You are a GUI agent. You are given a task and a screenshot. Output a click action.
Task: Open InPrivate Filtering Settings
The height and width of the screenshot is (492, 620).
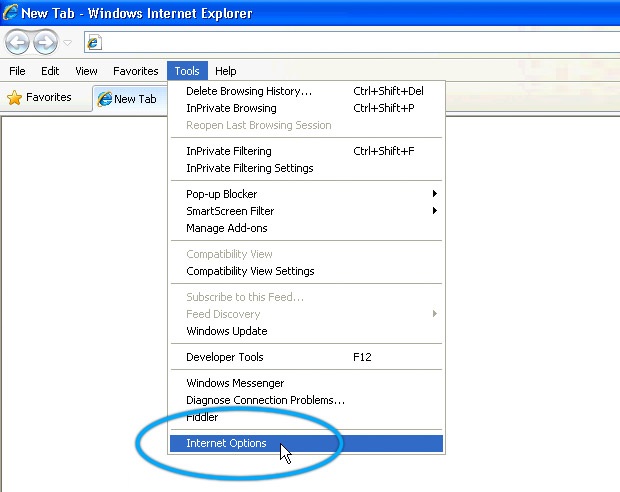tap(306, 168)
